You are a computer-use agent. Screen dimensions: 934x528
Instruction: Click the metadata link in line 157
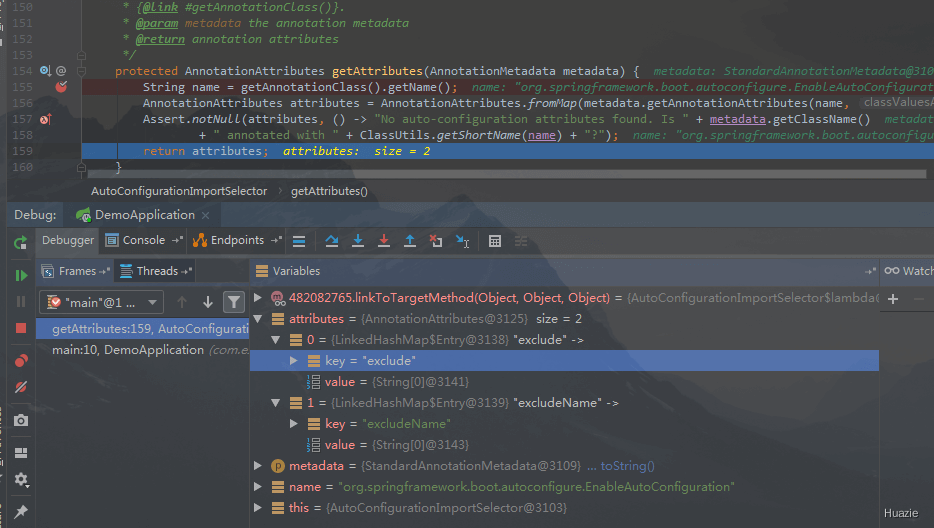[737, 119]
